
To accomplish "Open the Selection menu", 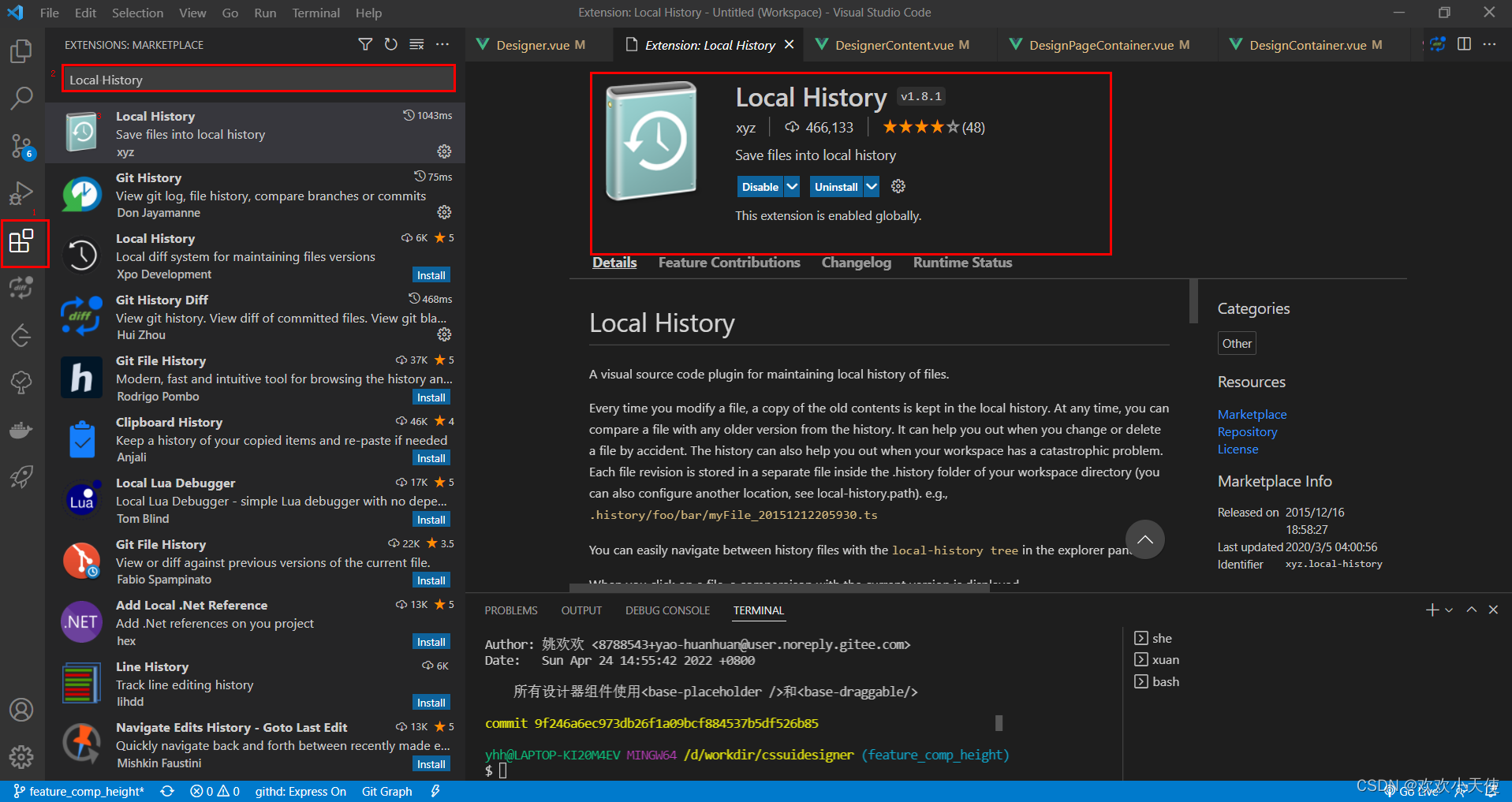I will tap(137, 13).
